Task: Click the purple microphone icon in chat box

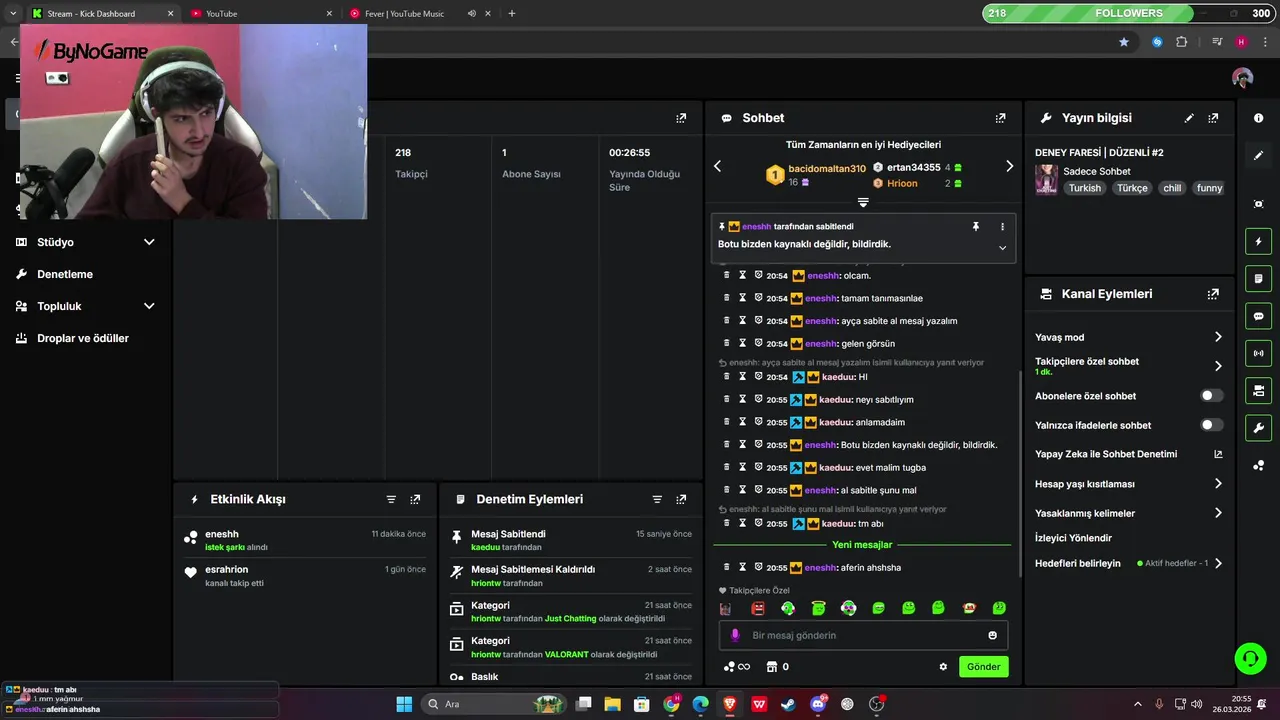Action: click(735, 635)
